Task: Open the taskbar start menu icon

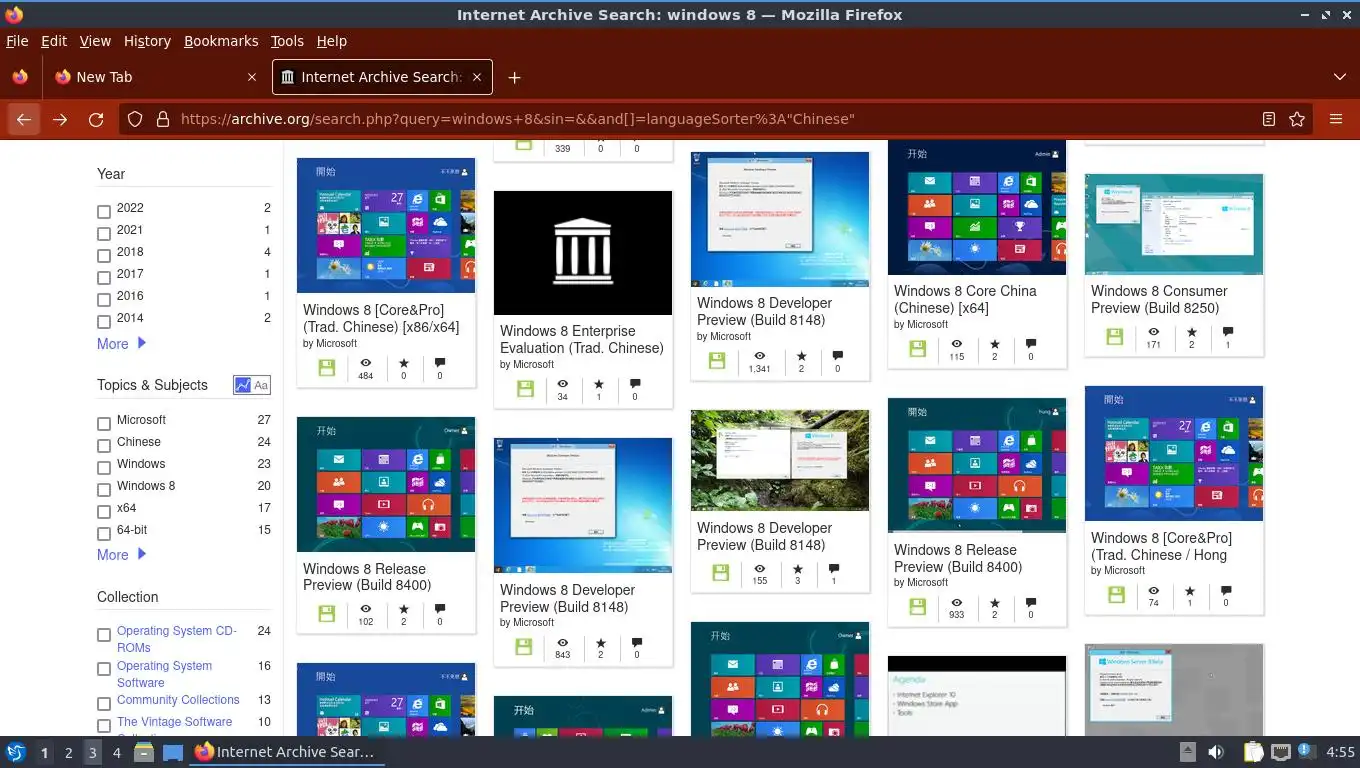Action: tap(15, 752)
